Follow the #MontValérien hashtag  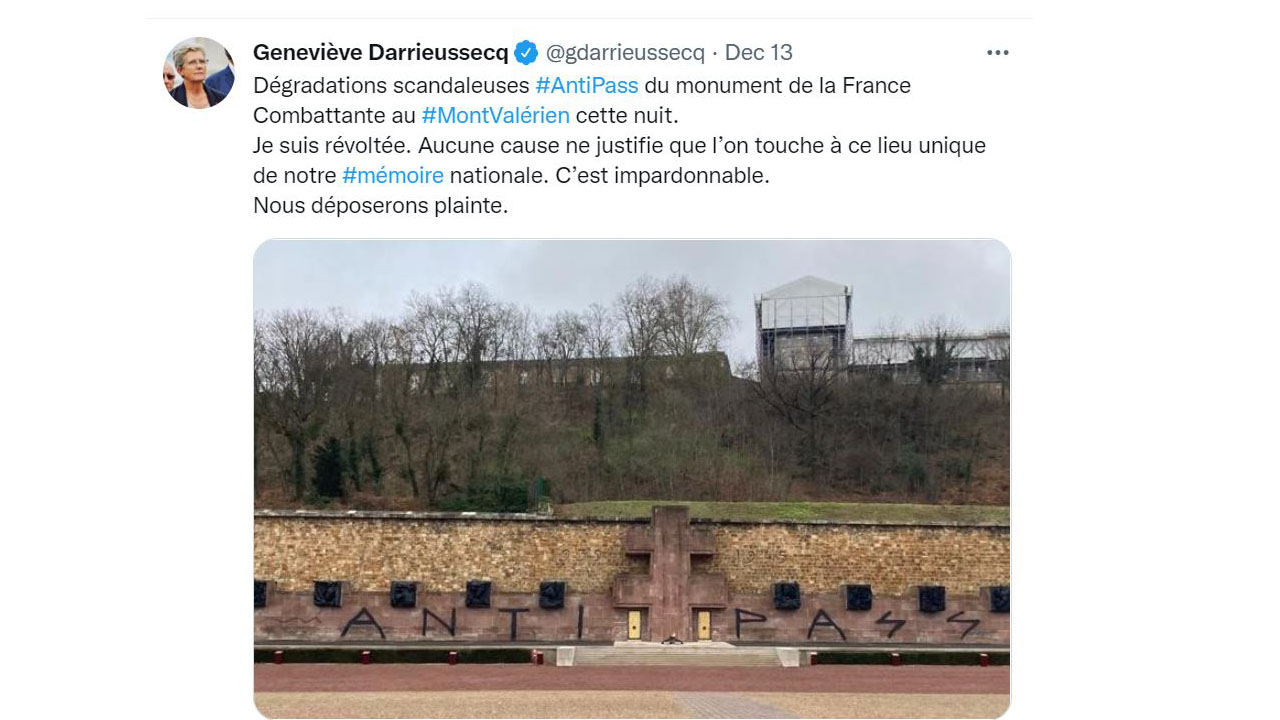coord(495,116)
